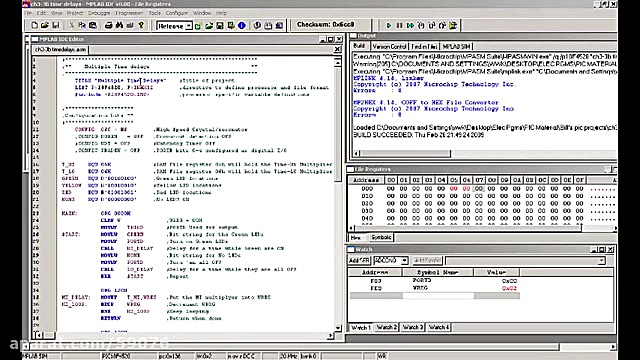Open the File menu
Viewport: 640px width, 360px height.
[x=28, y=13]
